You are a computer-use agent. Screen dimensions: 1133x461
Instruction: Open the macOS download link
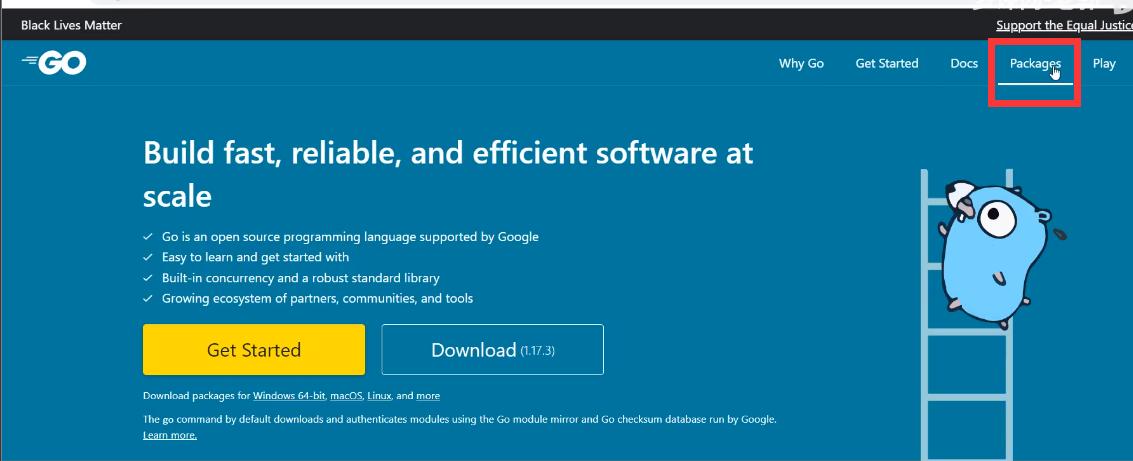(346, 396)
